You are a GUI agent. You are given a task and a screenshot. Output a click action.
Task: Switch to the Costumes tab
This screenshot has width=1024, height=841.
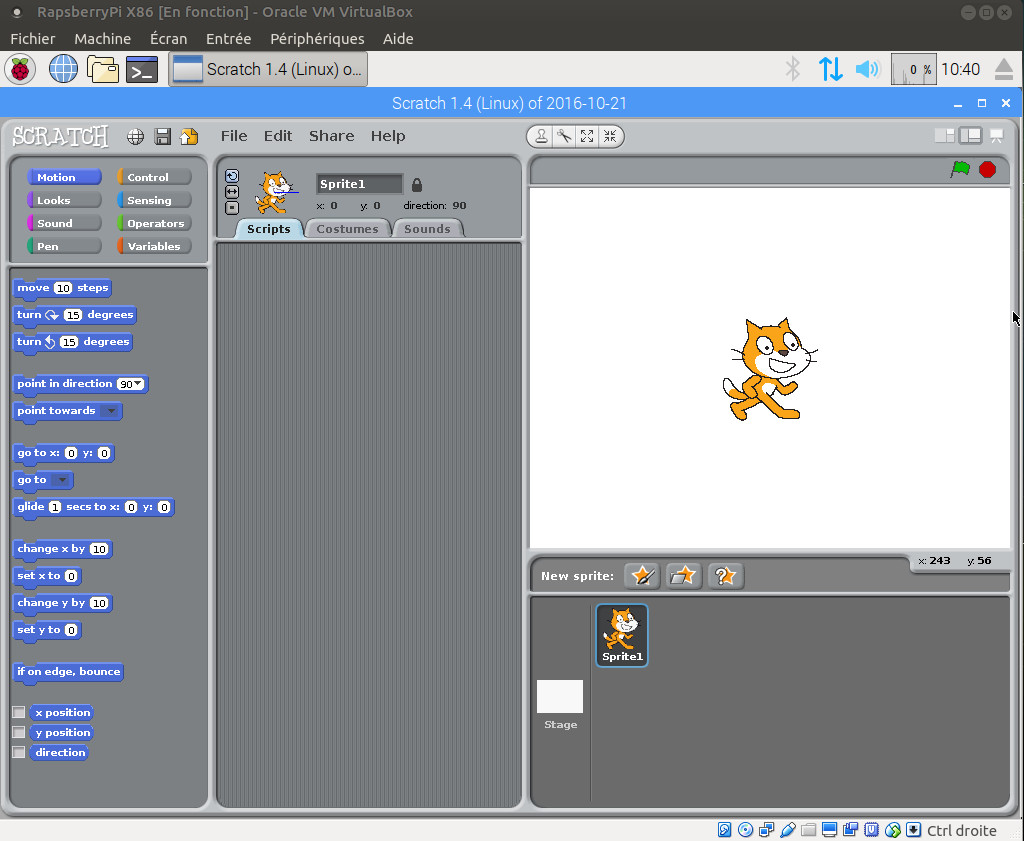click(x=347, y=229)
